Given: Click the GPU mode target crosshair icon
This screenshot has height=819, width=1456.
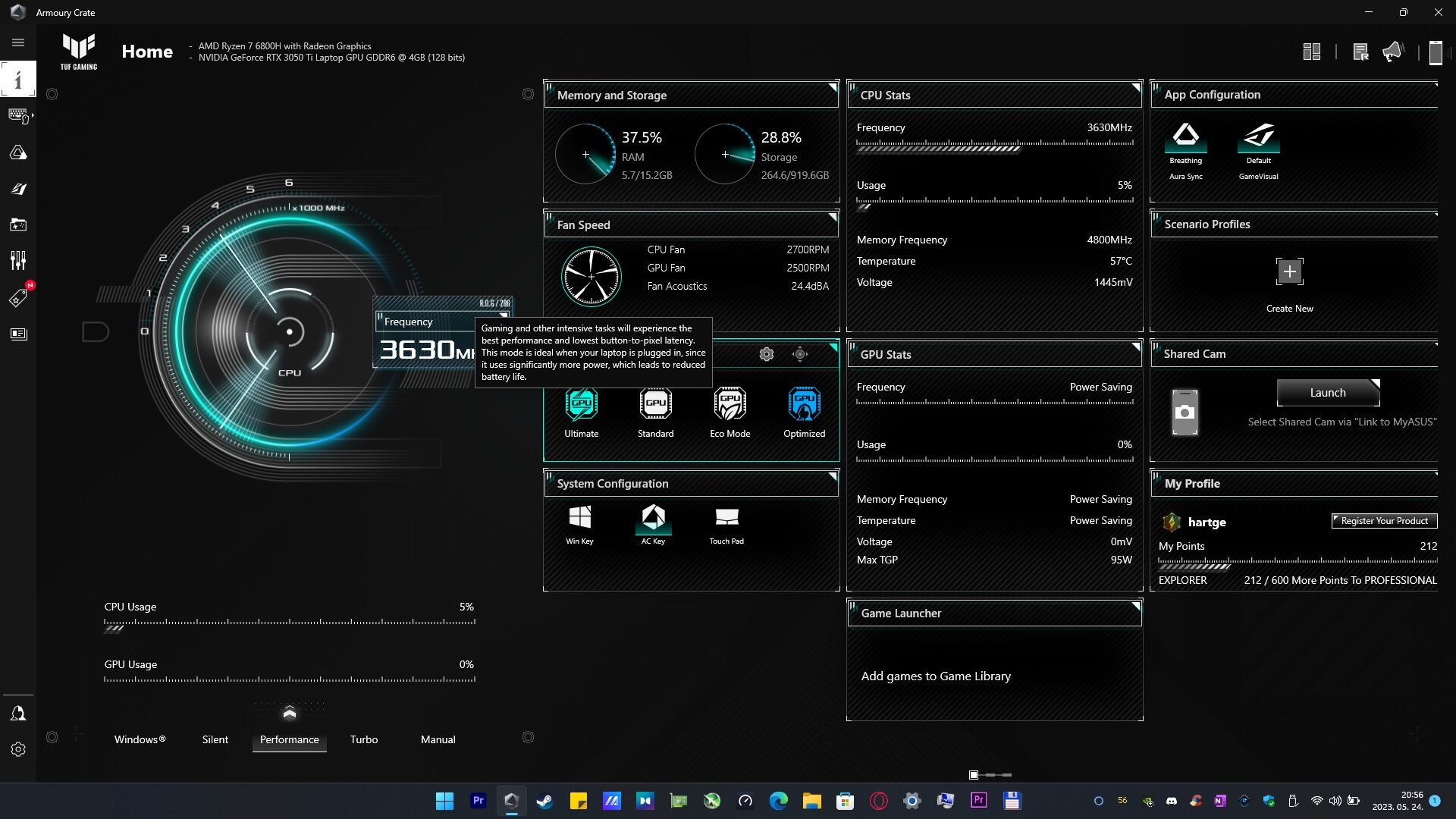Looking at the screenshot, I should coord(800,354).
